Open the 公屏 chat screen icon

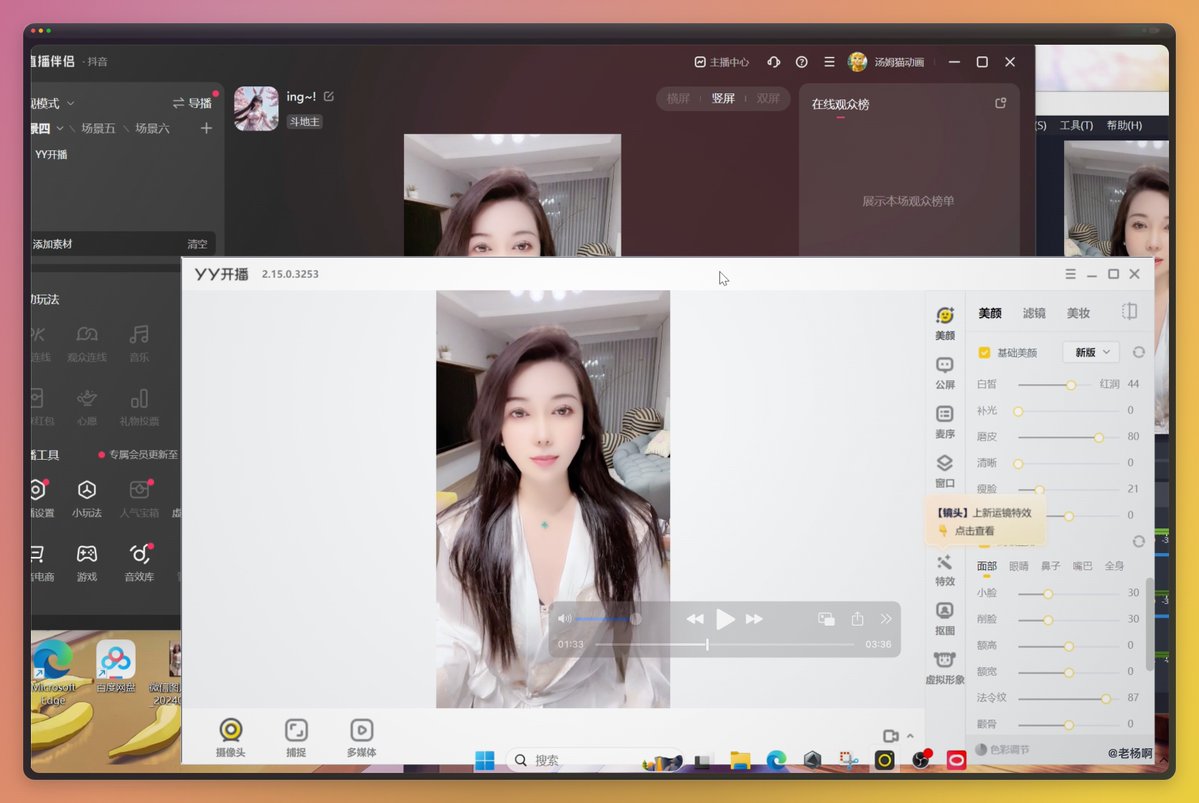pos(945,372)
